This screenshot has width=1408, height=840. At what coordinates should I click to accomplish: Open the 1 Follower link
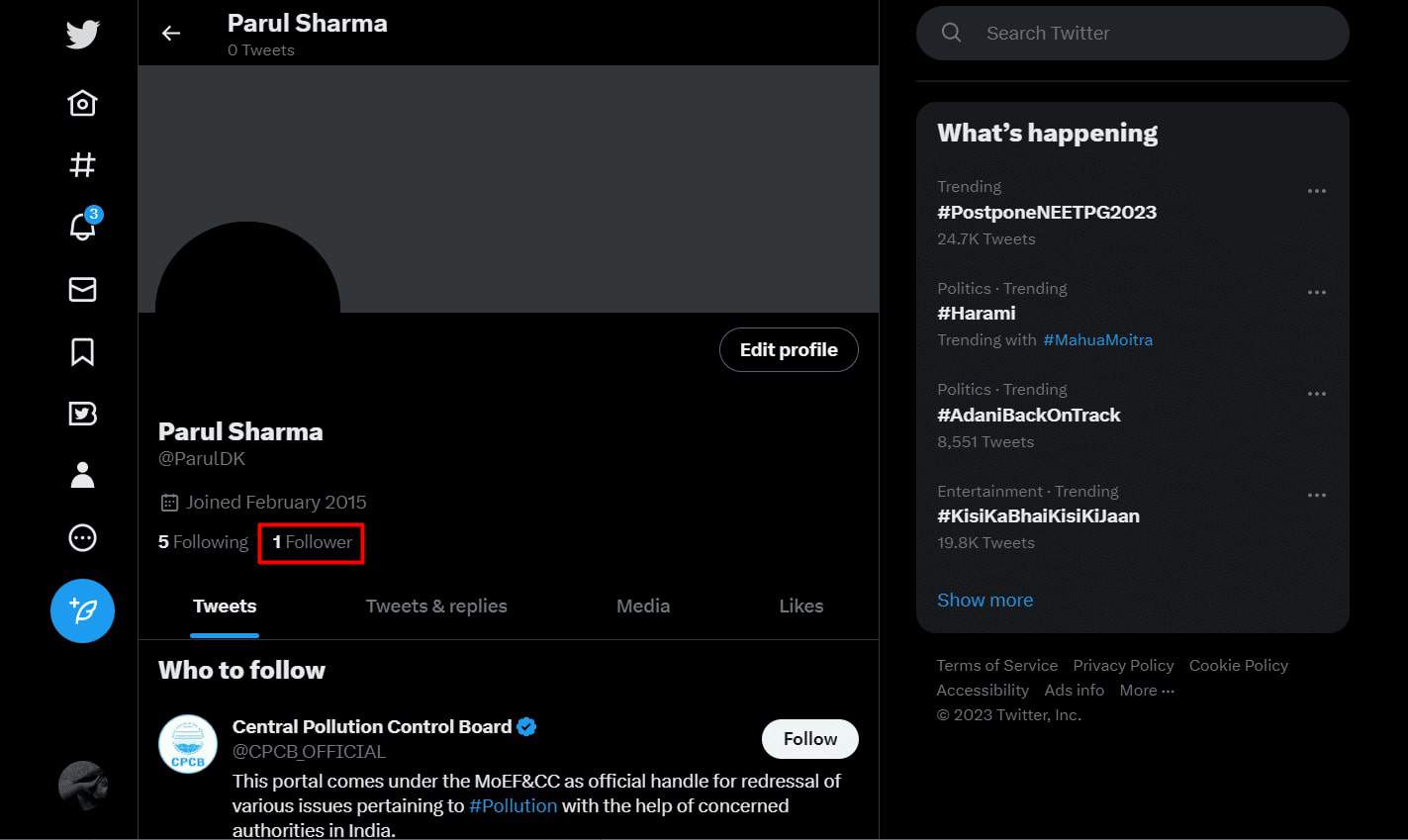click(312, 542)
